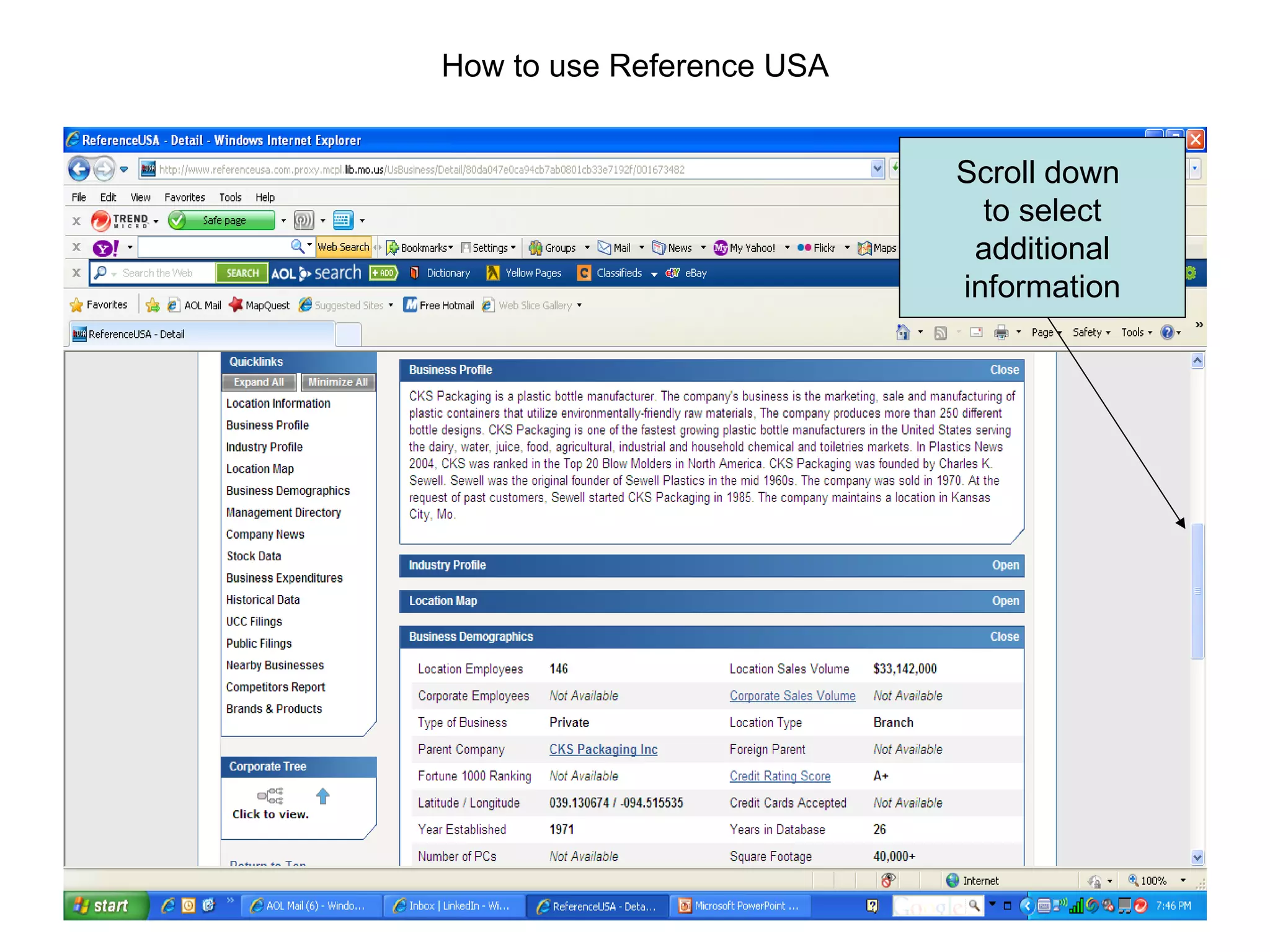
Task: Click the scrollbar up arrow
Action: click(1197, 361)
